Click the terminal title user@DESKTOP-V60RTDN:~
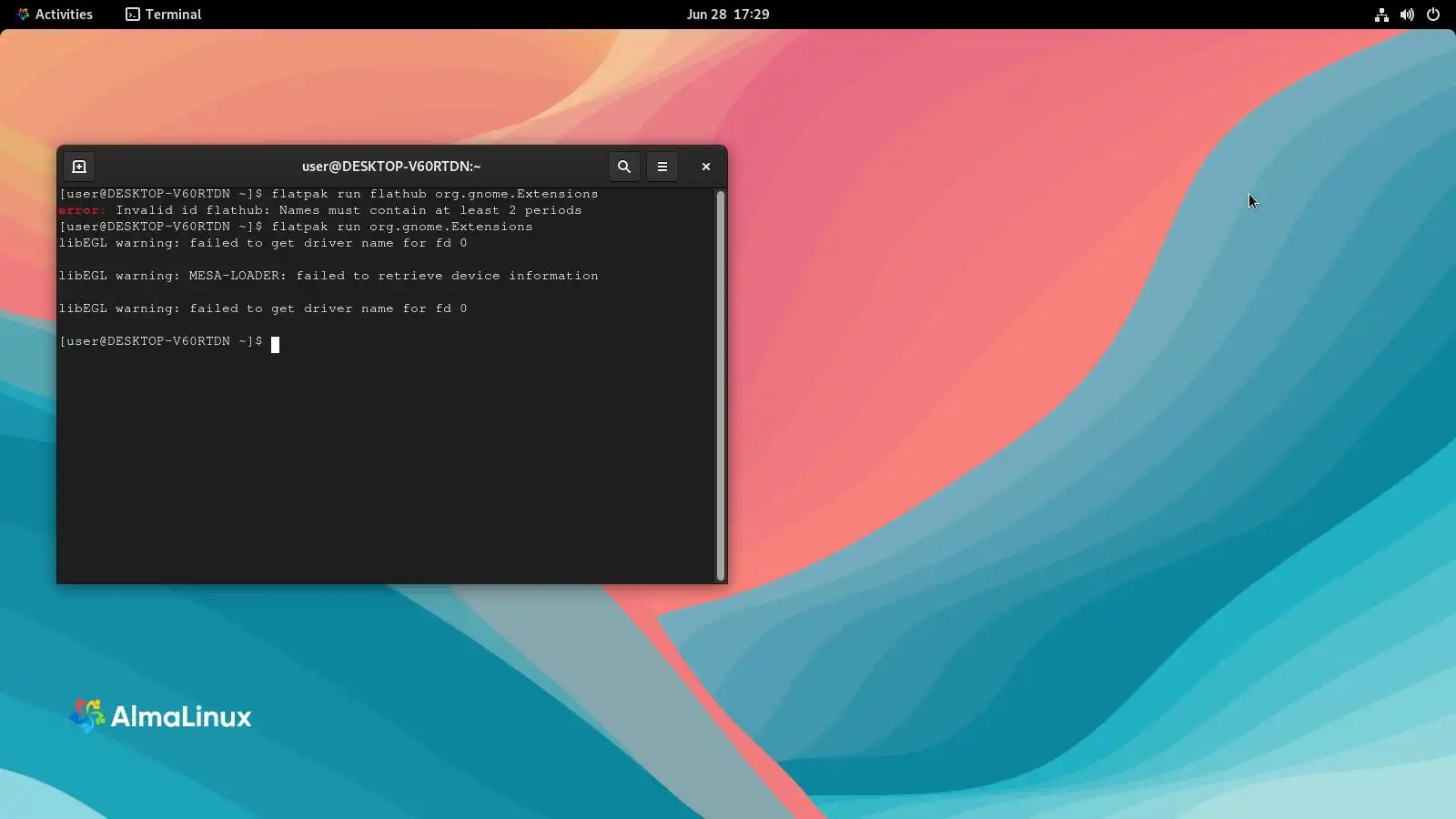 (391, 167)
